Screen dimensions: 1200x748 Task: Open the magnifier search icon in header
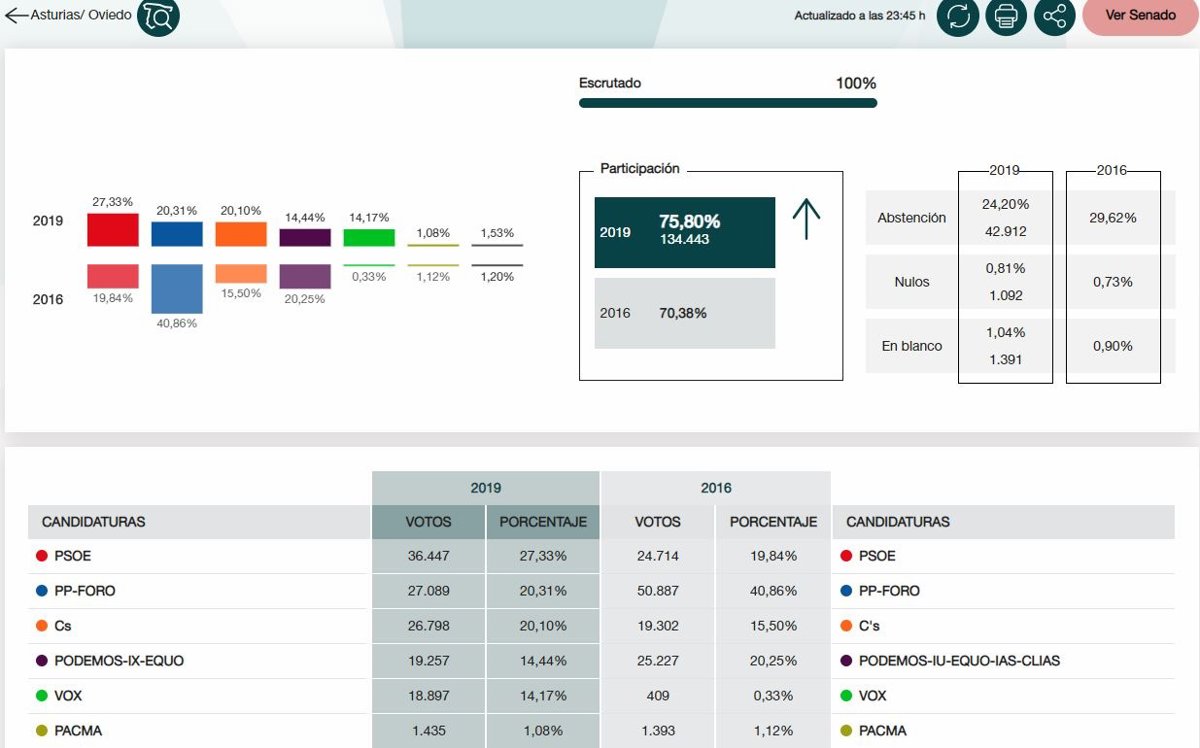point(158,16)
